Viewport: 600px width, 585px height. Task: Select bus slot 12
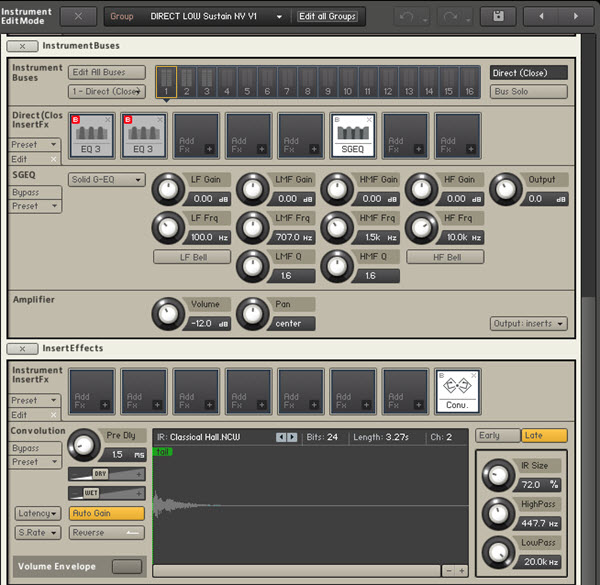click(388, 82)
